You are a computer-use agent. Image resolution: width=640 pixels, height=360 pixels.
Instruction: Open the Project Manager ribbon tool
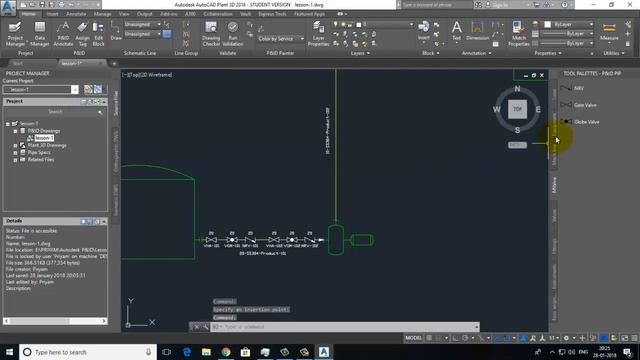tap(15, 34)
